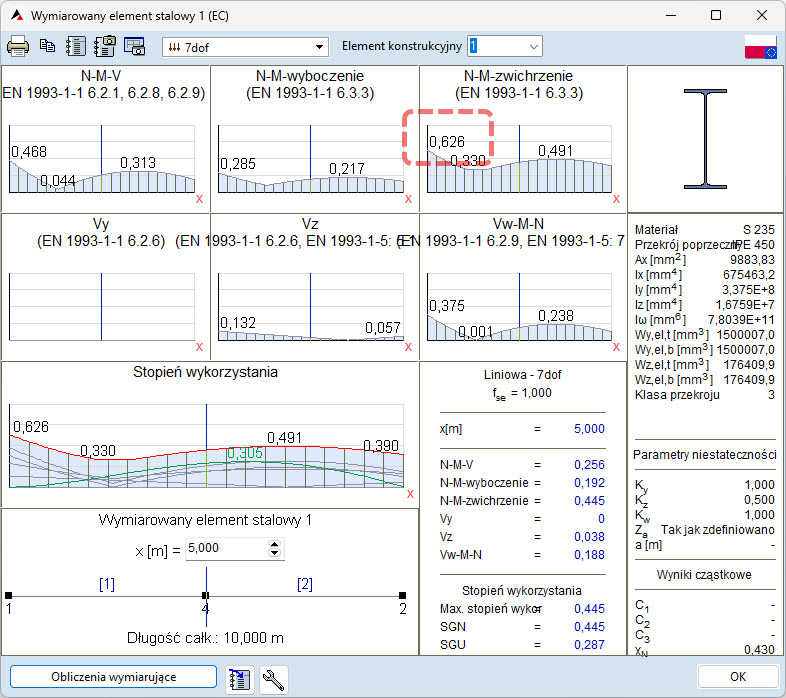Image resolution: width=786 pixels, height=698 pixels.
Task: Select the N-M-V diagram panel
Action: click(x=105, y=139)
